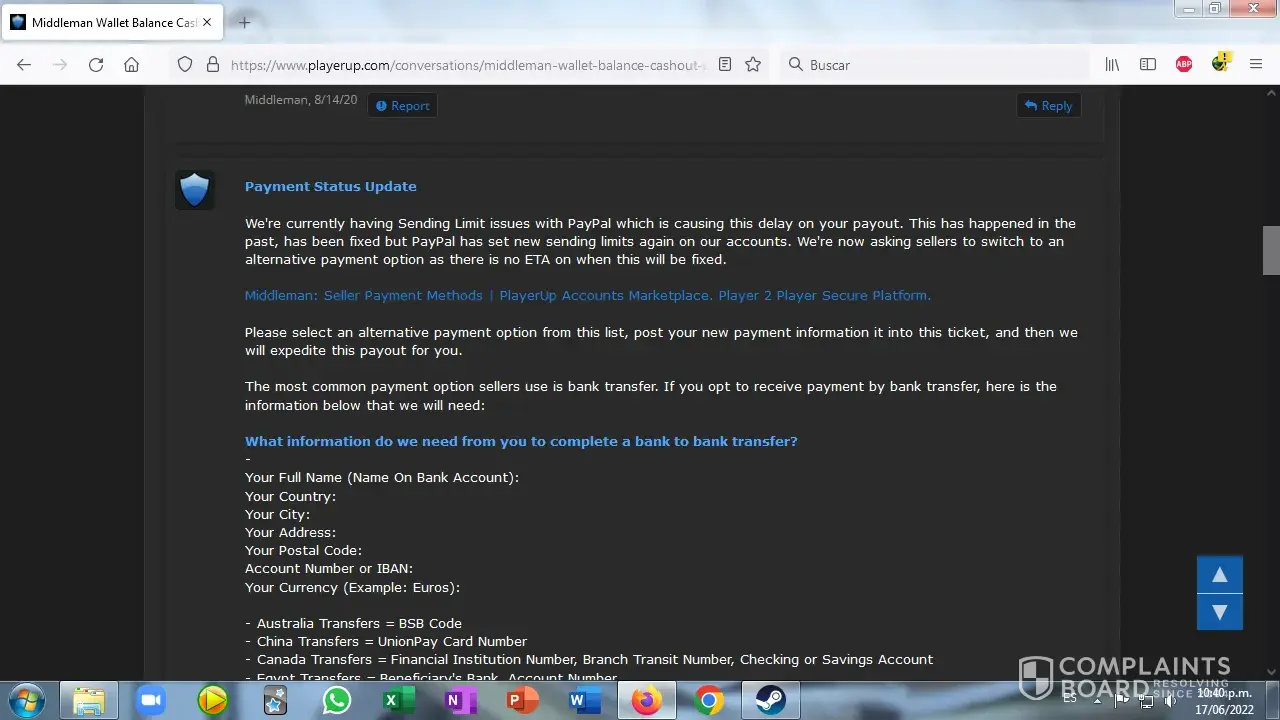This screenshot has height=720, width=1280.
Task: Switch to Firefox in the taskbar
Action: click(x=646, y=701)
